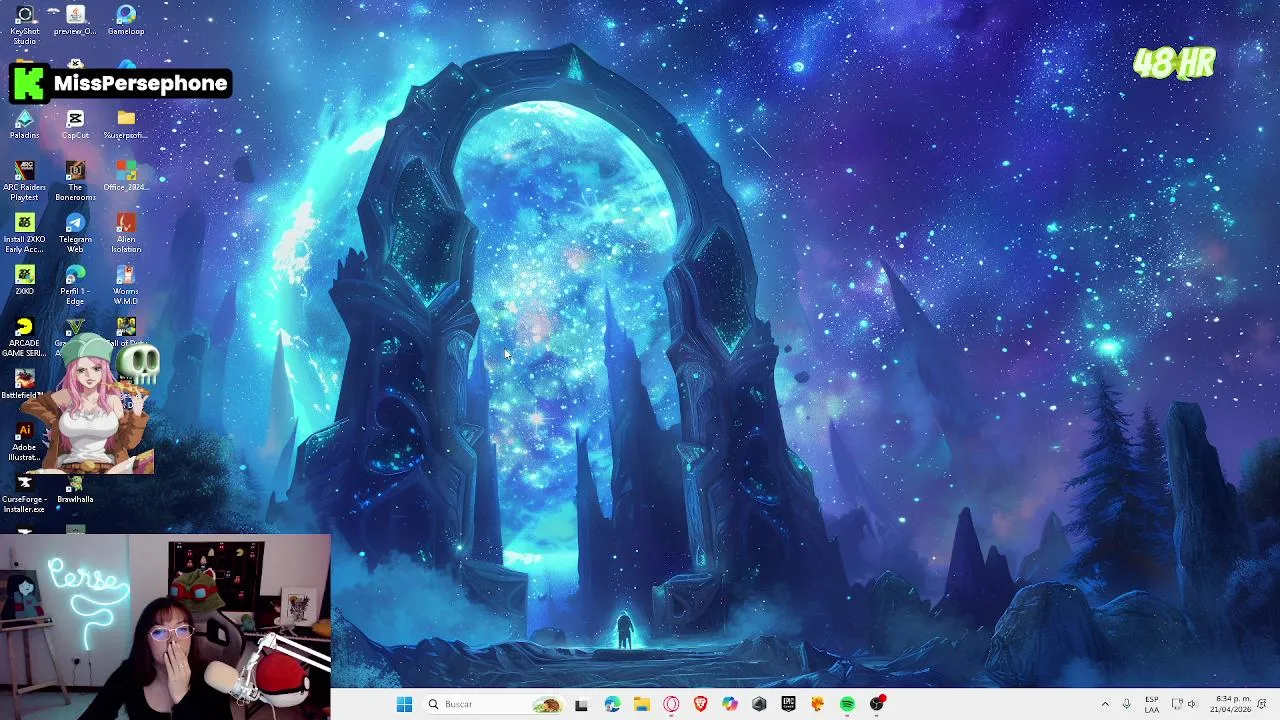
Task: Open the Perfil 1 - Edge shortcut
Action: pos(75,285)
